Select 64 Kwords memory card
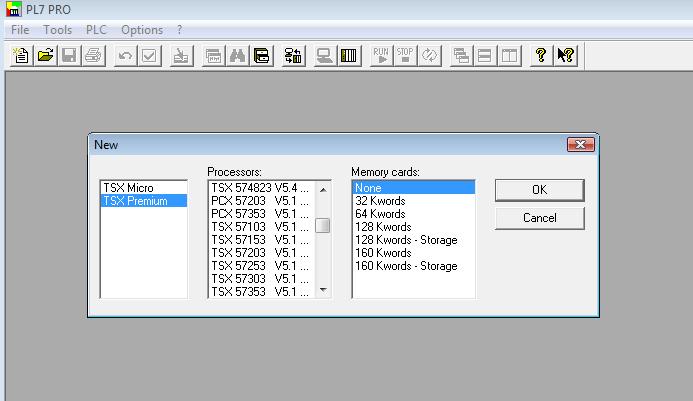This screenshot has height=401, width=693. 414,214
